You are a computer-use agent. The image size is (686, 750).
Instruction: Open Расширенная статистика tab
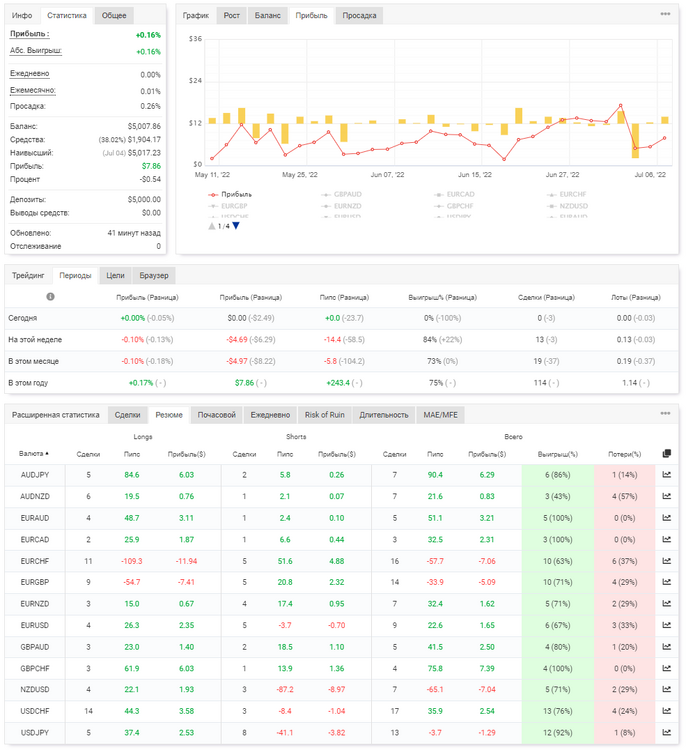[55, 415]
